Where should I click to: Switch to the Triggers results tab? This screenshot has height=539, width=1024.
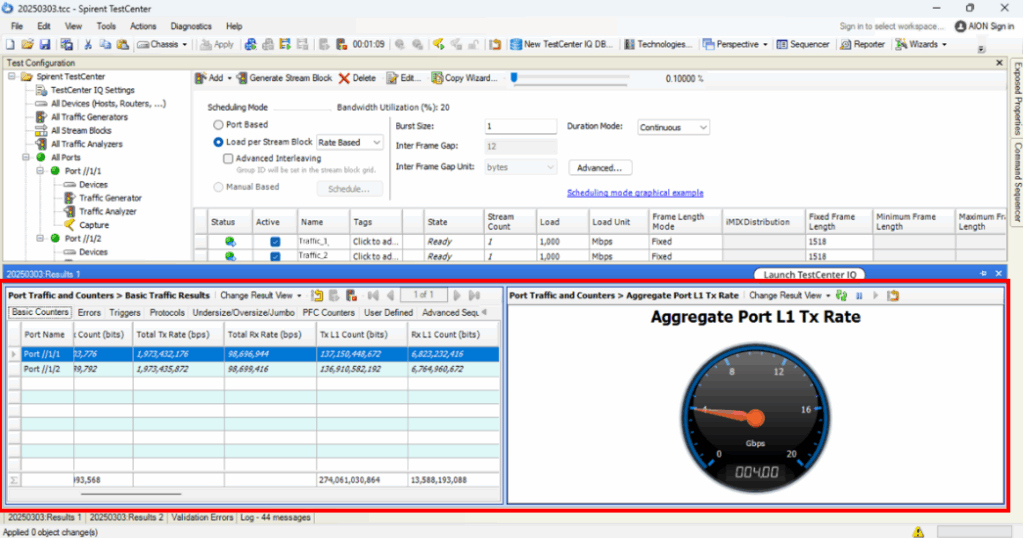tap(125, 313)
